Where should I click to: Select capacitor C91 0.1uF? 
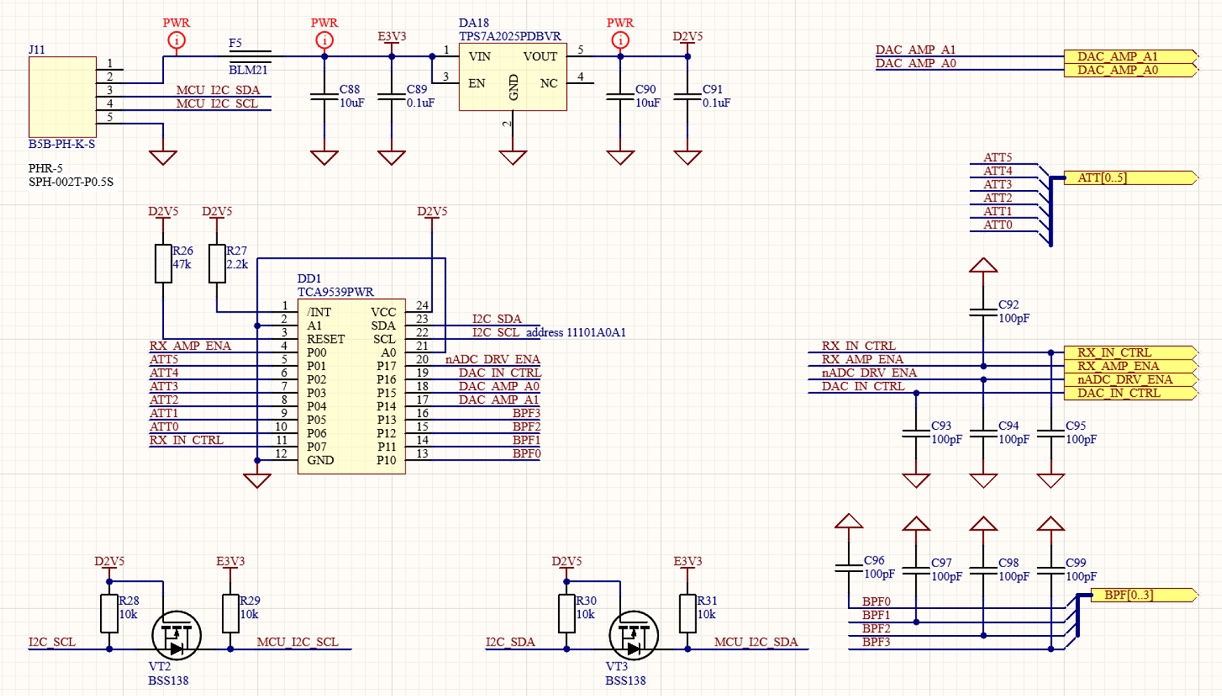coord(687,96)
